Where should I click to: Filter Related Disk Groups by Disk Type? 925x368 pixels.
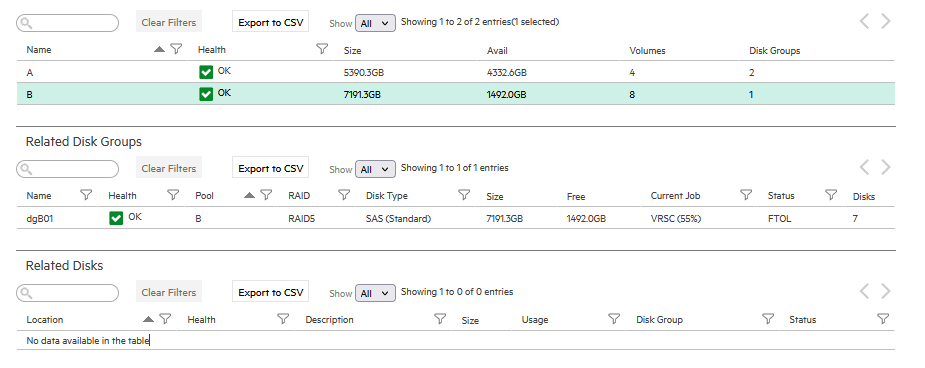pyautogui.click(x=464, y=195)
